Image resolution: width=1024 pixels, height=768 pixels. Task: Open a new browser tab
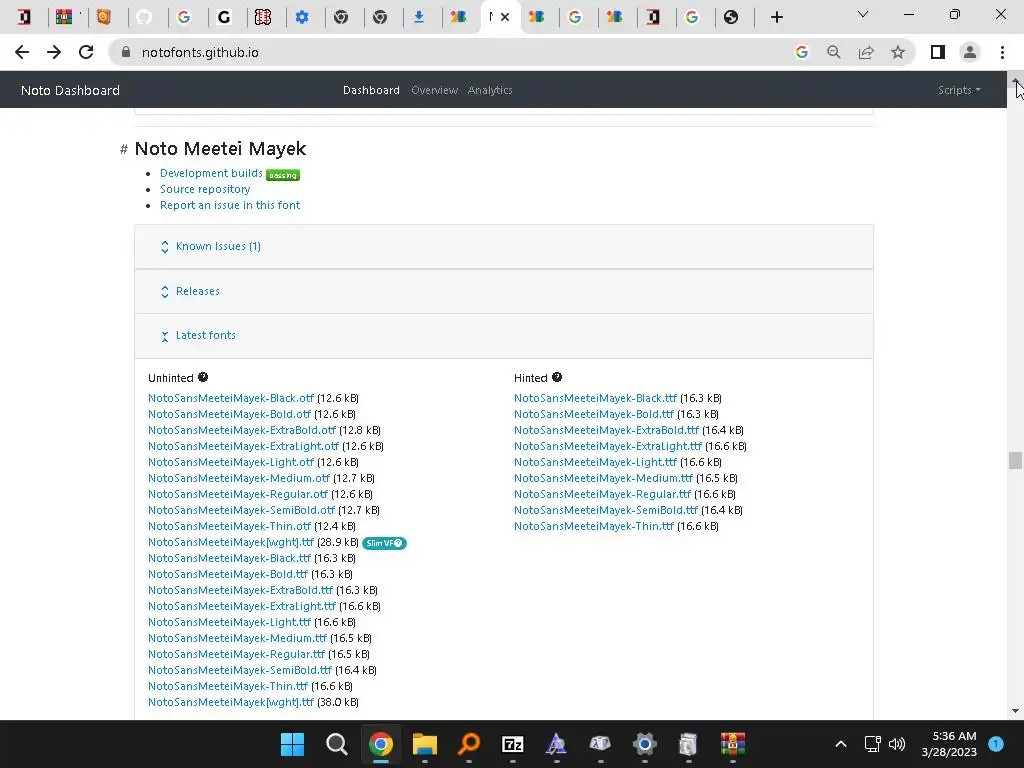point(776,17)
